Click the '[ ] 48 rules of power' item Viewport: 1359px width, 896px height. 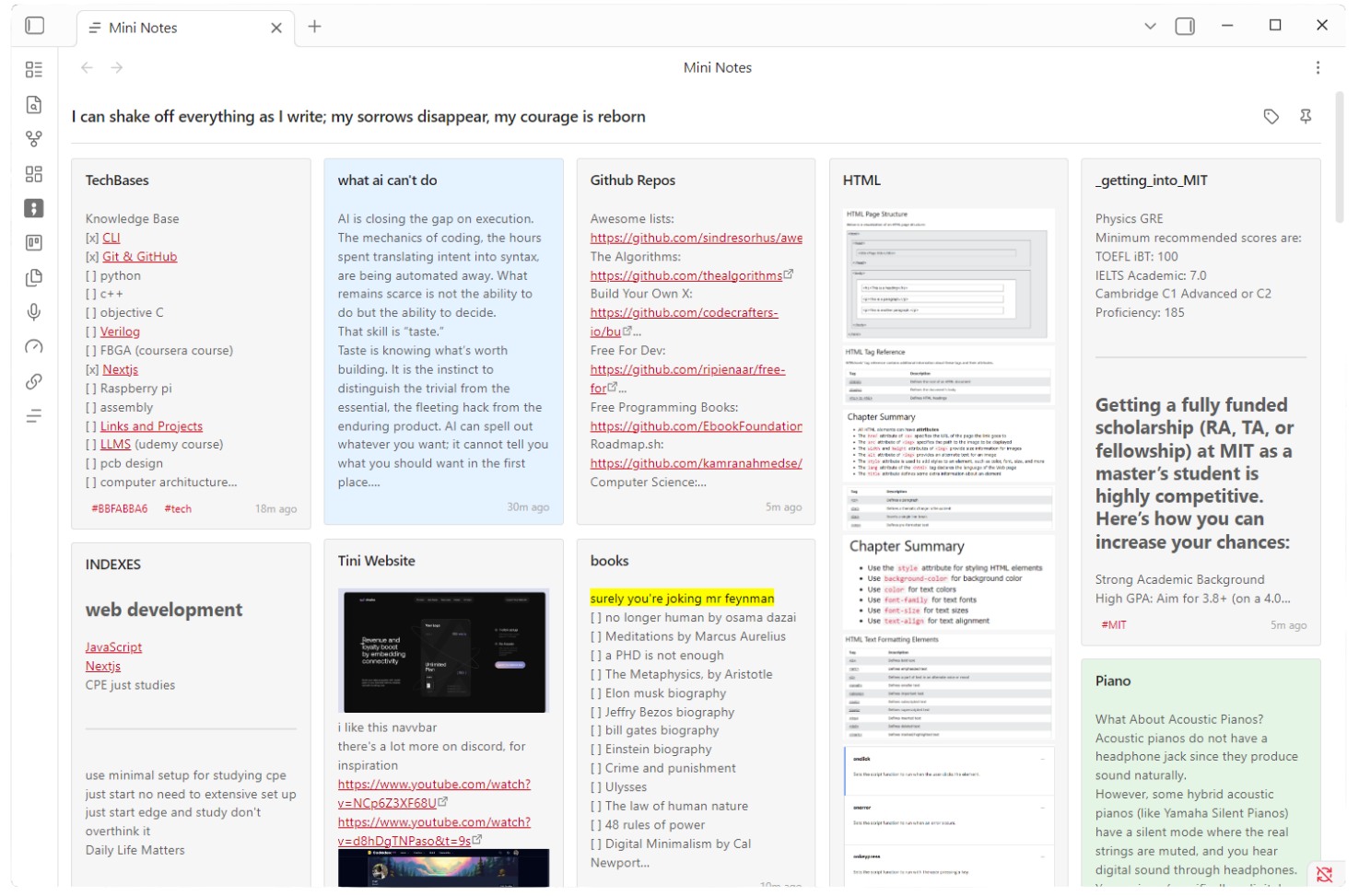point(648,825)
